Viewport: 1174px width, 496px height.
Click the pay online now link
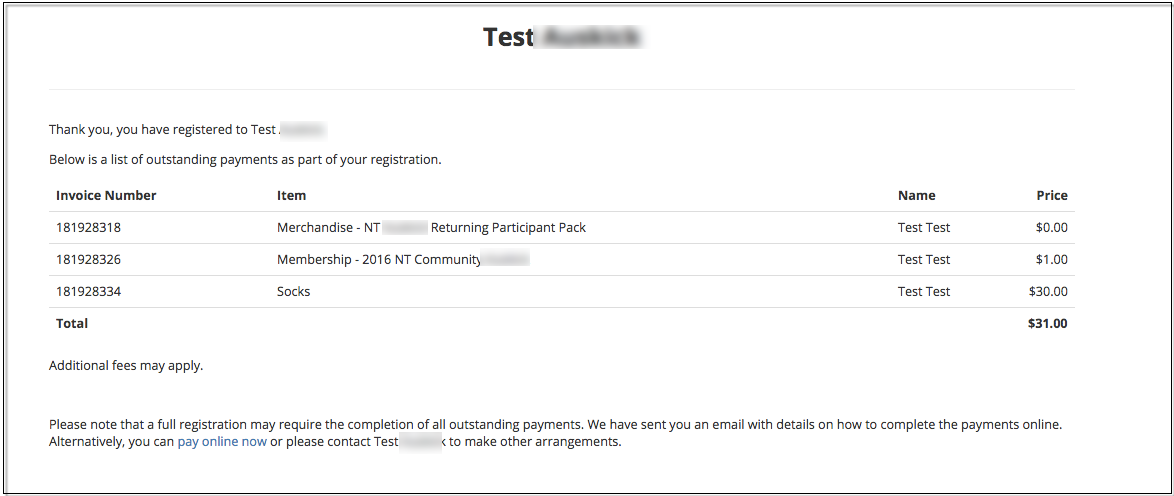click(222, 441)
